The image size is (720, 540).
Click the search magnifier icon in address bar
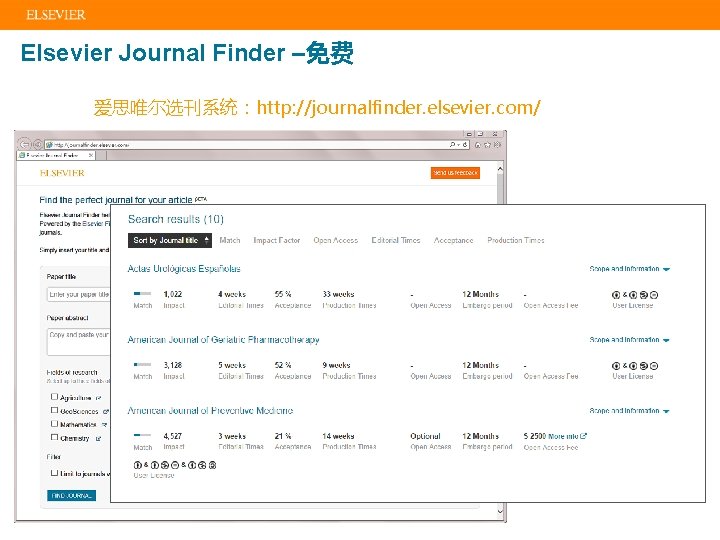[453, 145]
